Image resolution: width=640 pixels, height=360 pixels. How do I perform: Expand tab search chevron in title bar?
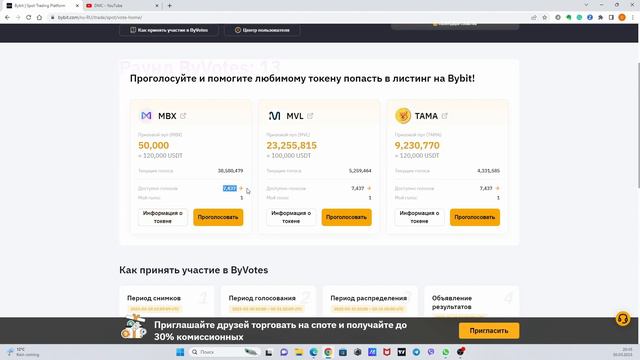[587, 5]
